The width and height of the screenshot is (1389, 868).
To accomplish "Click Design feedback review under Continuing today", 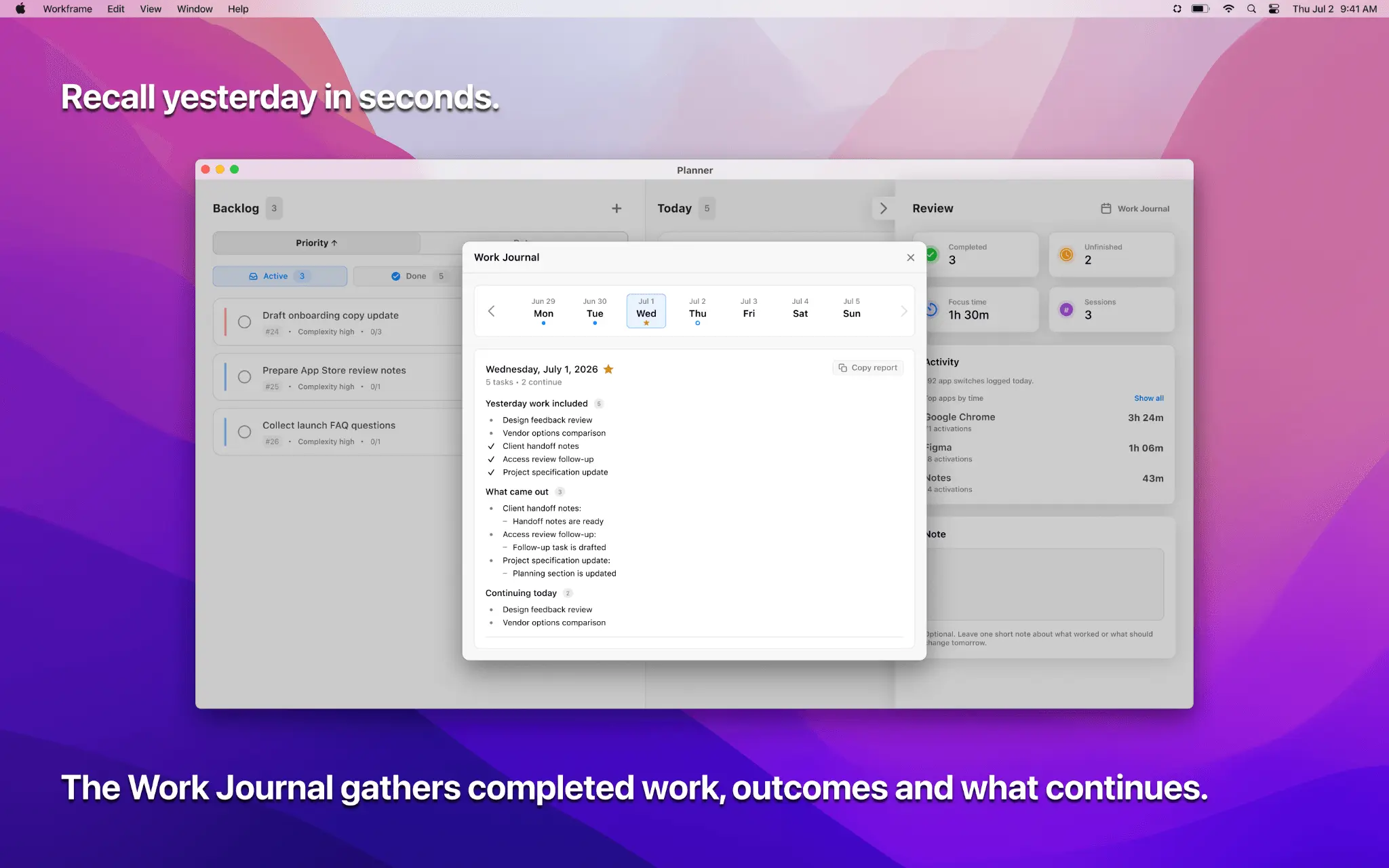I will tap(547, 610).
